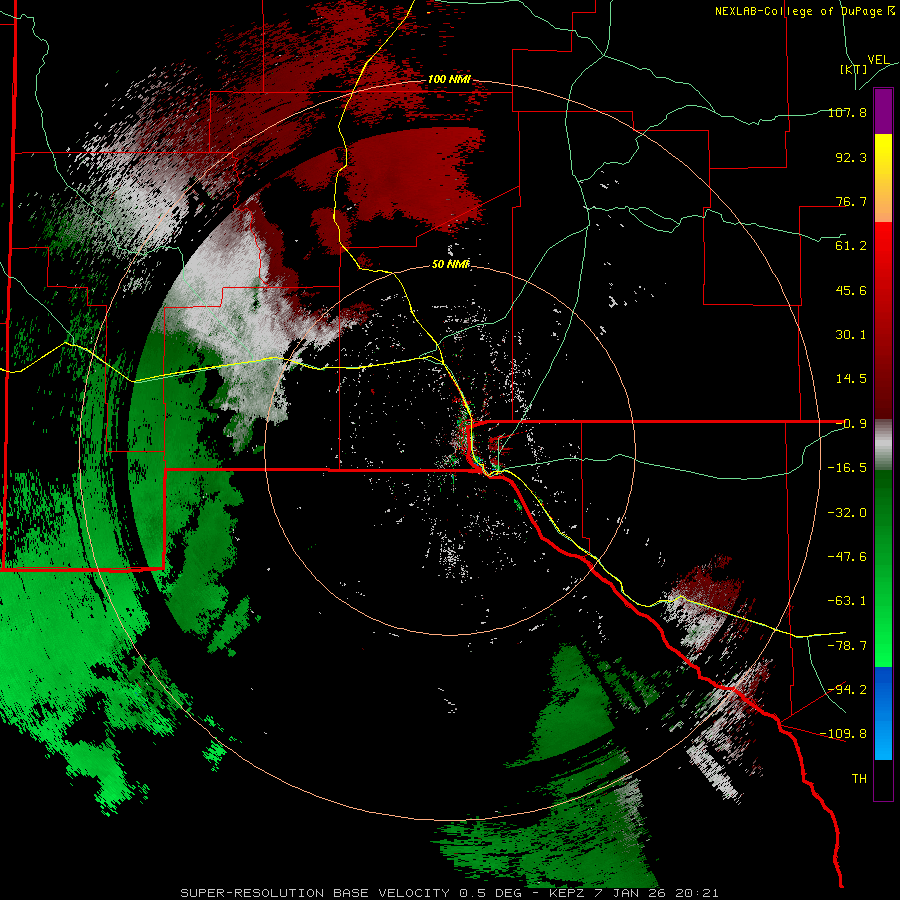Click the 50 NMI range ring label

pos(451,264)
